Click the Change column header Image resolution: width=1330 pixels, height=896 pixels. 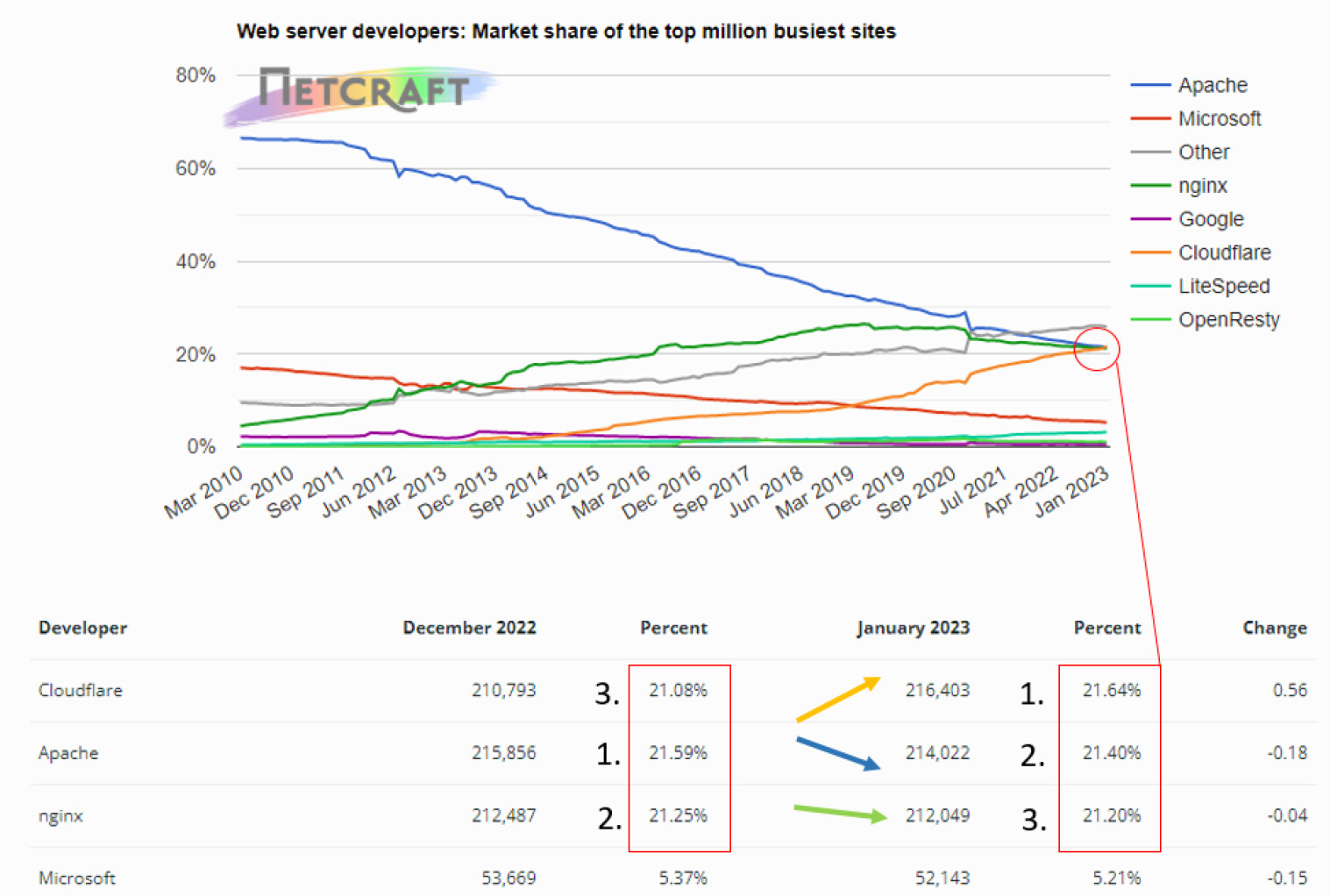click(1274, 628)
